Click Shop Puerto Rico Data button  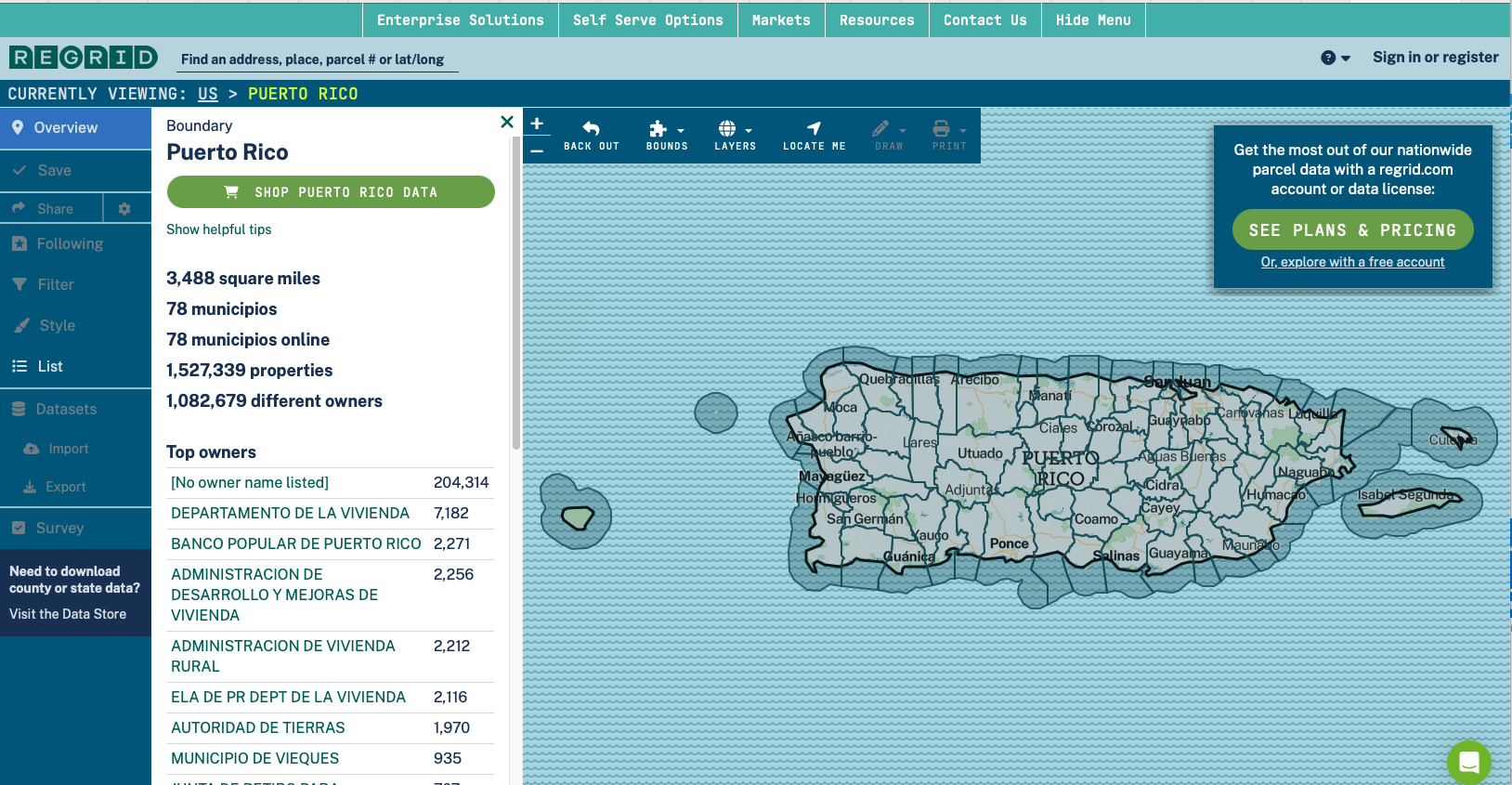(x=331, y=192)
